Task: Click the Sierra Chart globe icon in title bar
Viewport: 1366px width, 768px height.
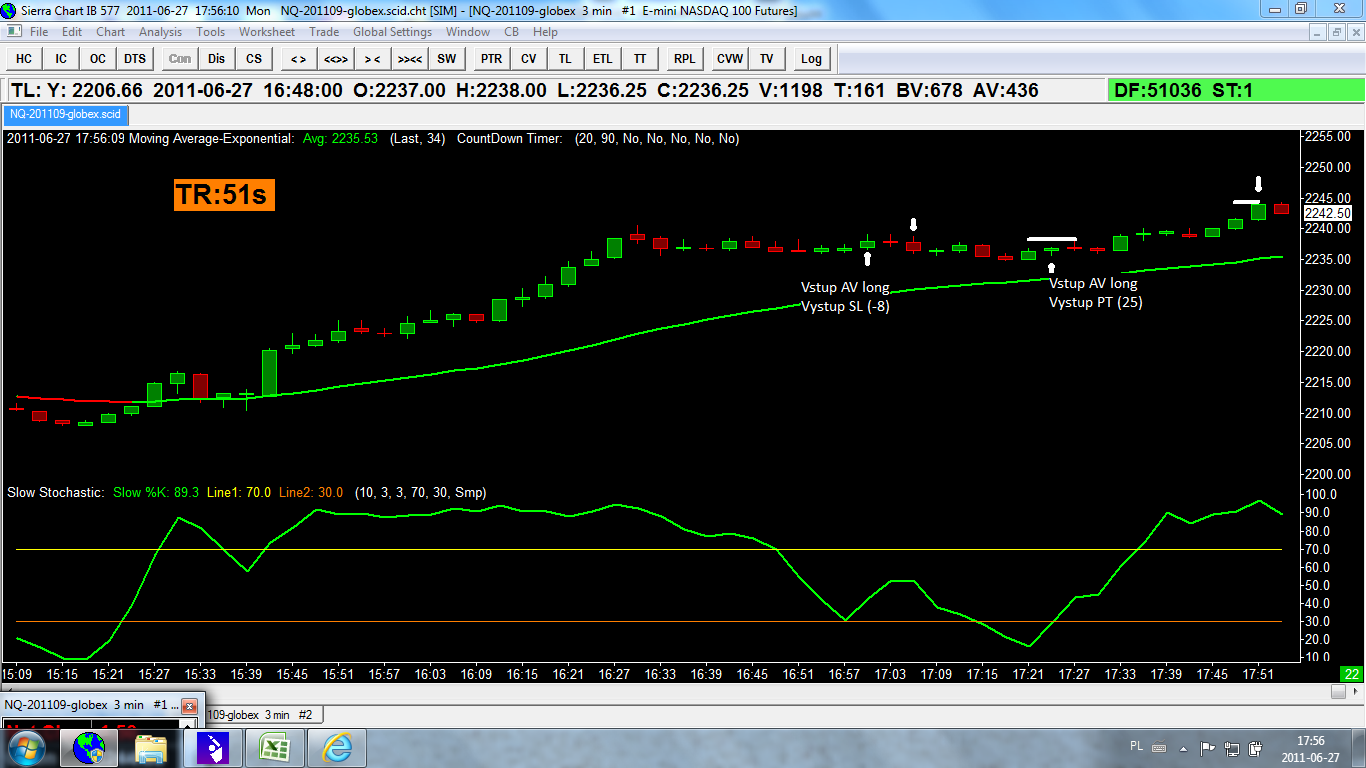Action: click(9, 10)
